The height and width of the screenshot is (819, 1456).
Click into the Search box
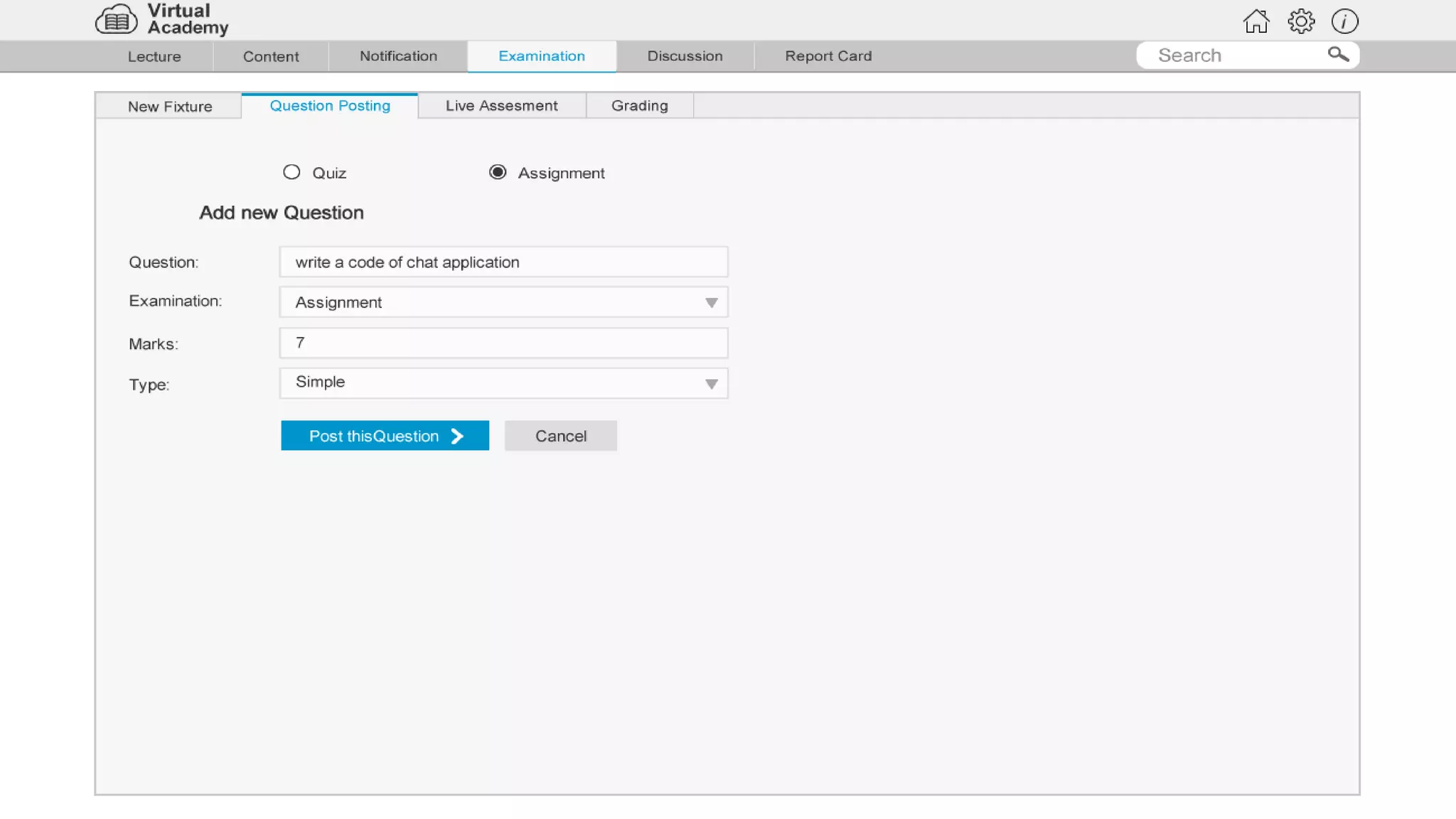coord(1233,55)
